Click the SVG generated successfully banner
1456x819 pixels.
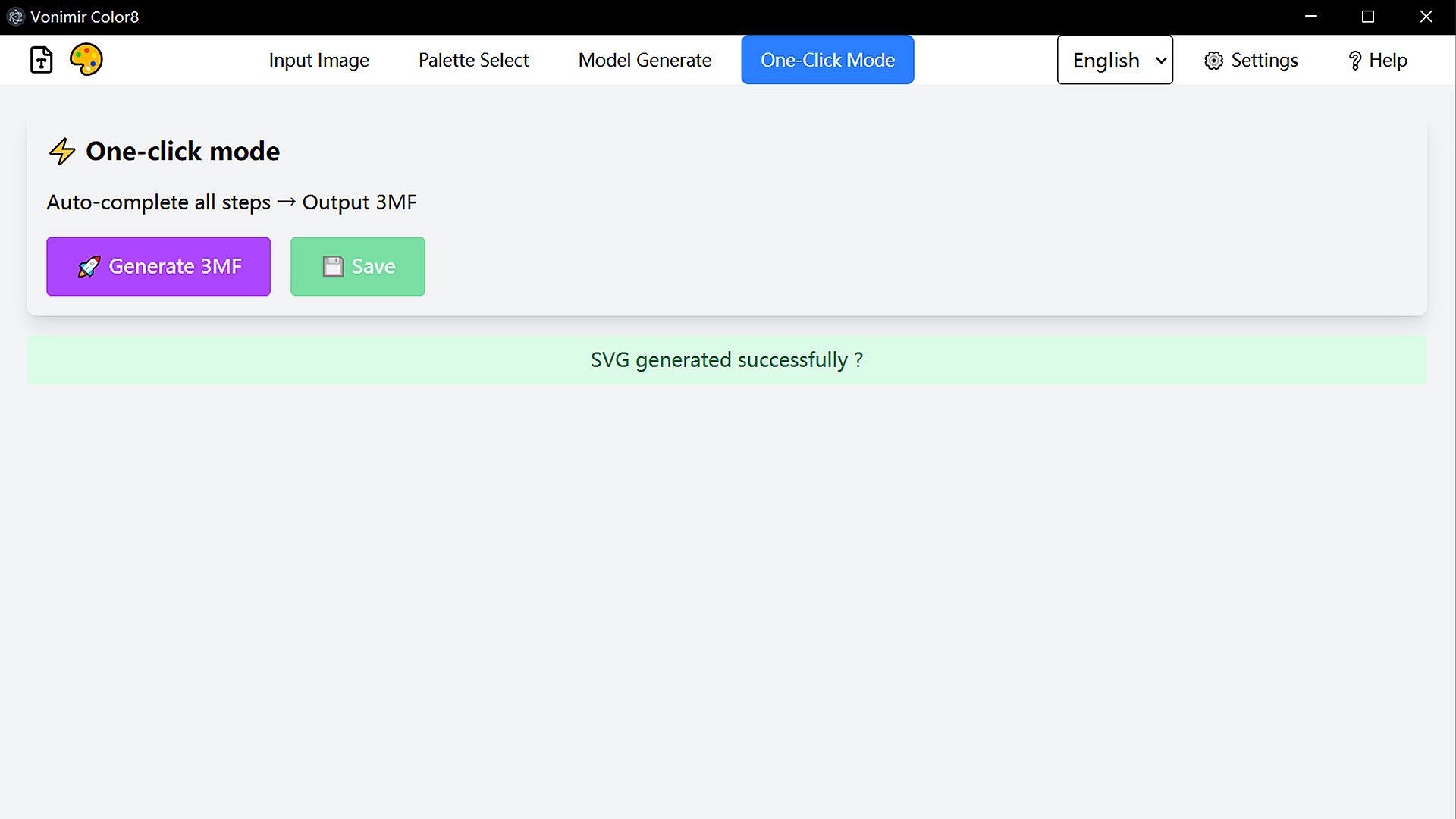(726, 360)
